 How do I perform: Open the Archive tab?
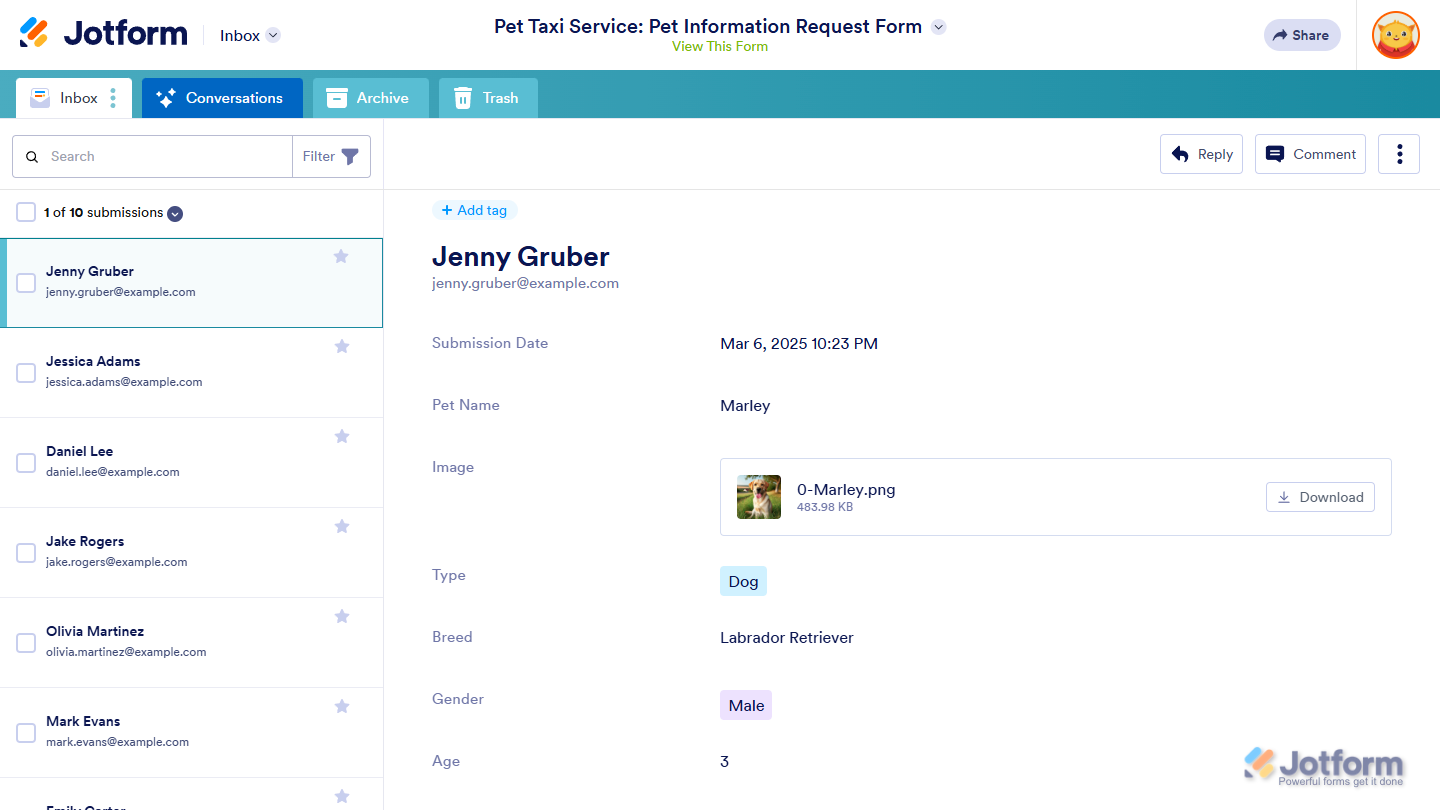coord(370,98)
